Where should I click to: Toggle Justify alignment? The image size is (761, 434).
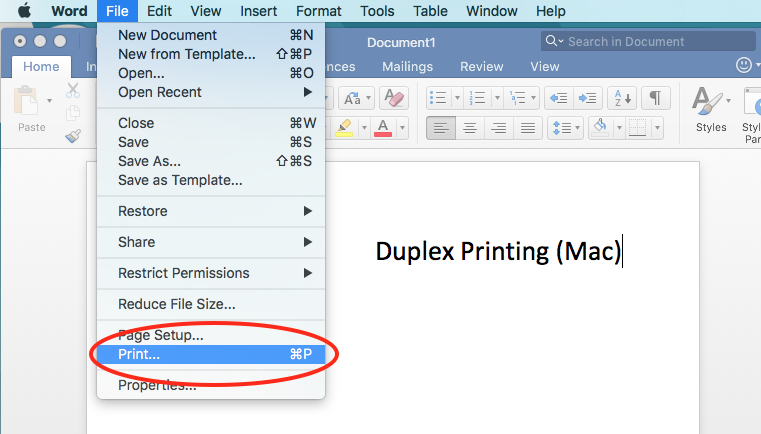pos(528,128)
